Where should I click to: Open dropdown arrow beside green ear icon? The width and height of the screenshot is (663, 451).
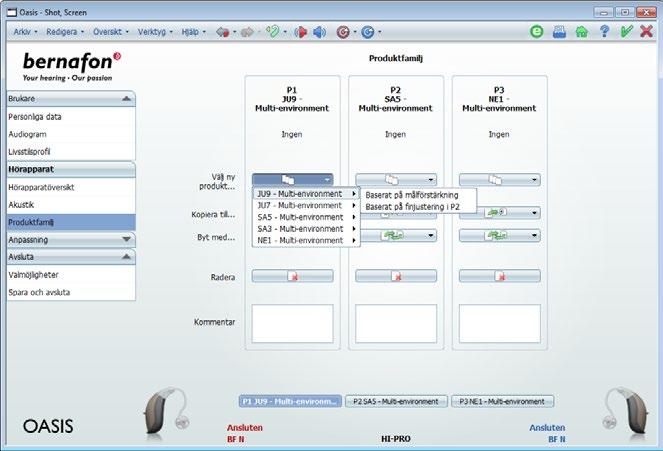(x=285, y=32)
